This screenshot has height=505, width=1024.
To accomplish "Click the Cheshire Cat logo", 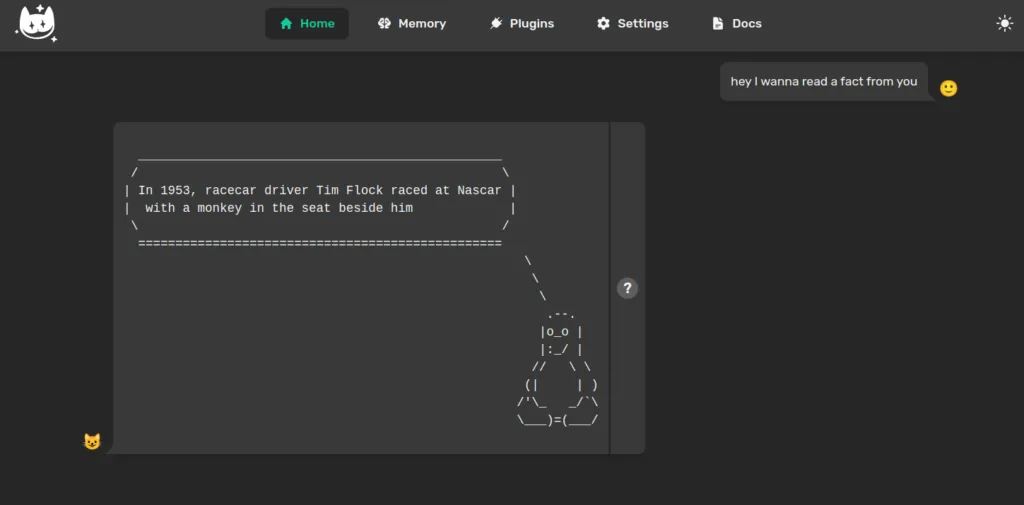I will [37, 24].
